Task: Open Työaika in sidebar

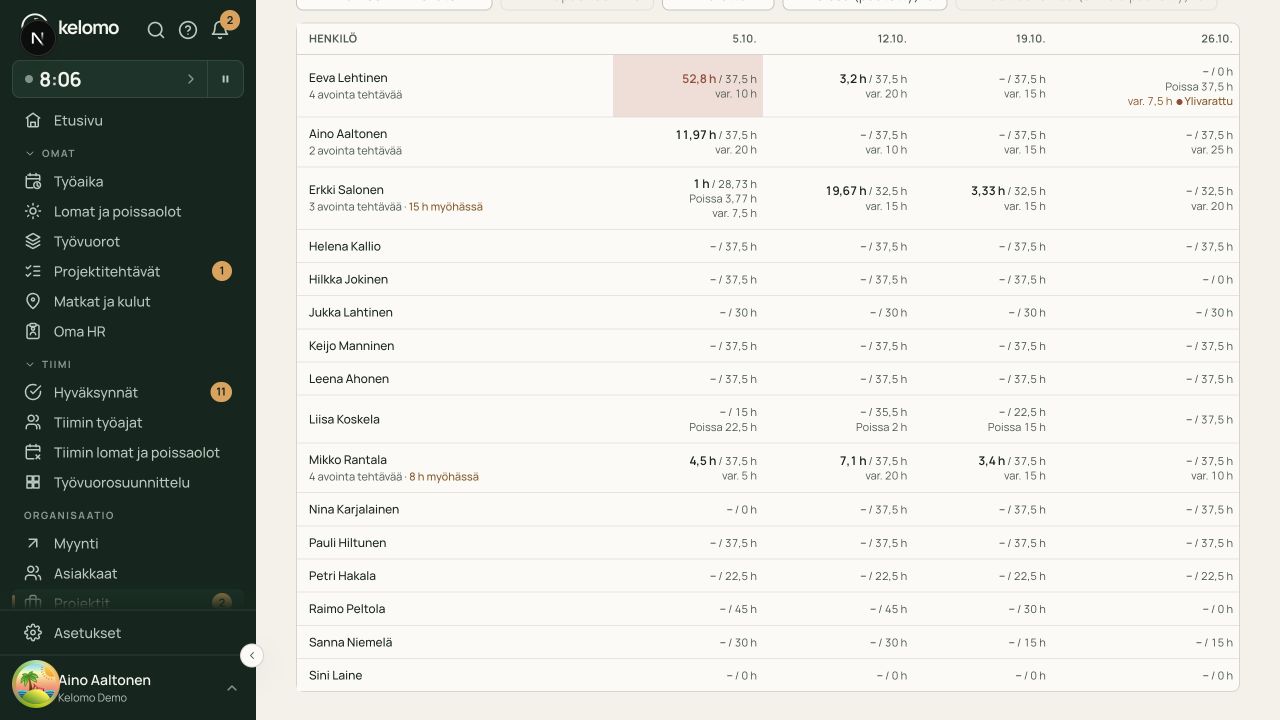Action: pyautogui.click(x=128, y=181)
